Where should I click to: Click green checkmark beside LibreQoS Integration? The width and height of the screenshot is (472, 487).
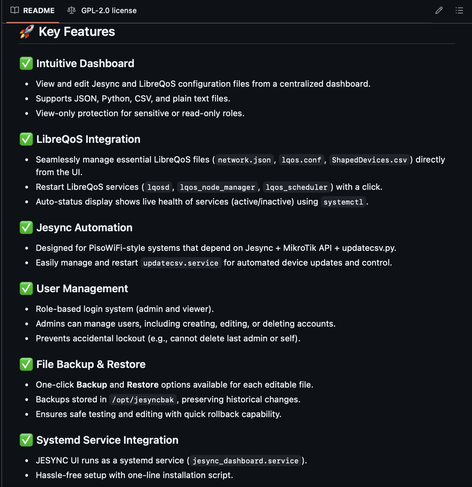coord(26,139)
